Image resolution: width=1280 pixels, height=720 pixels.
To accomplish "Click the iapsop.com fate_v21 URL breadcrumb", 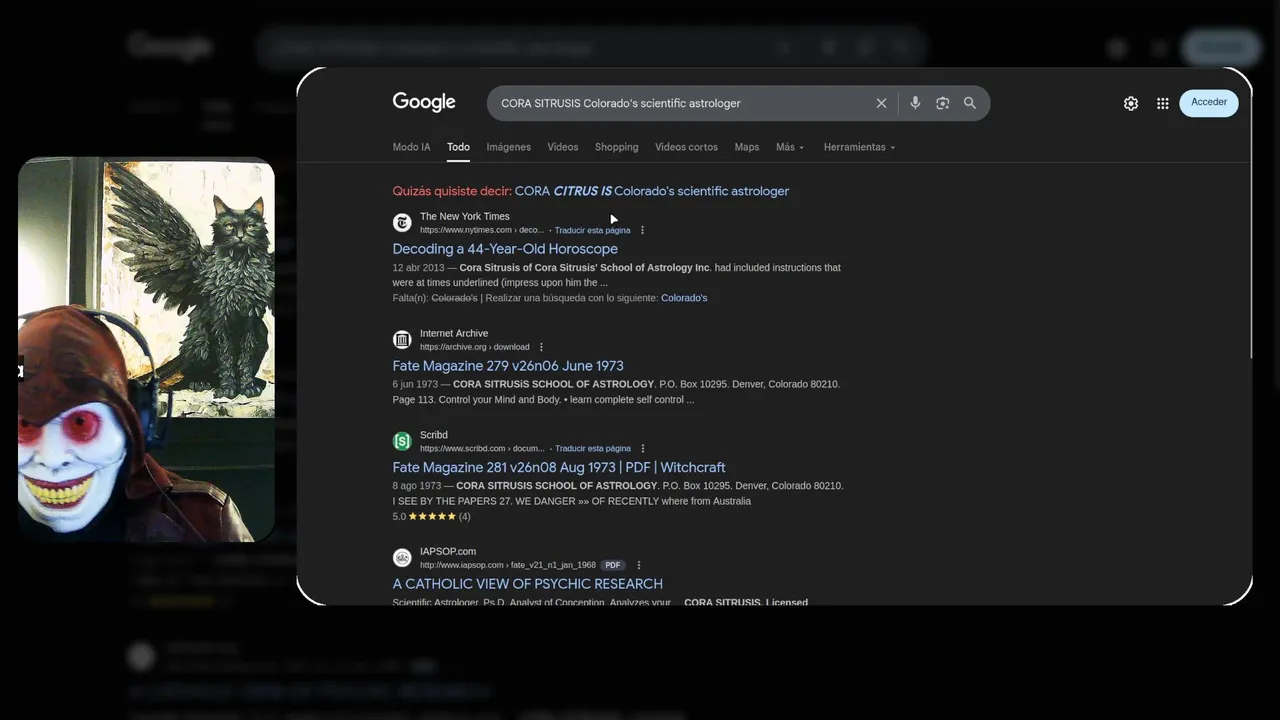I will [x=508, y=565].
